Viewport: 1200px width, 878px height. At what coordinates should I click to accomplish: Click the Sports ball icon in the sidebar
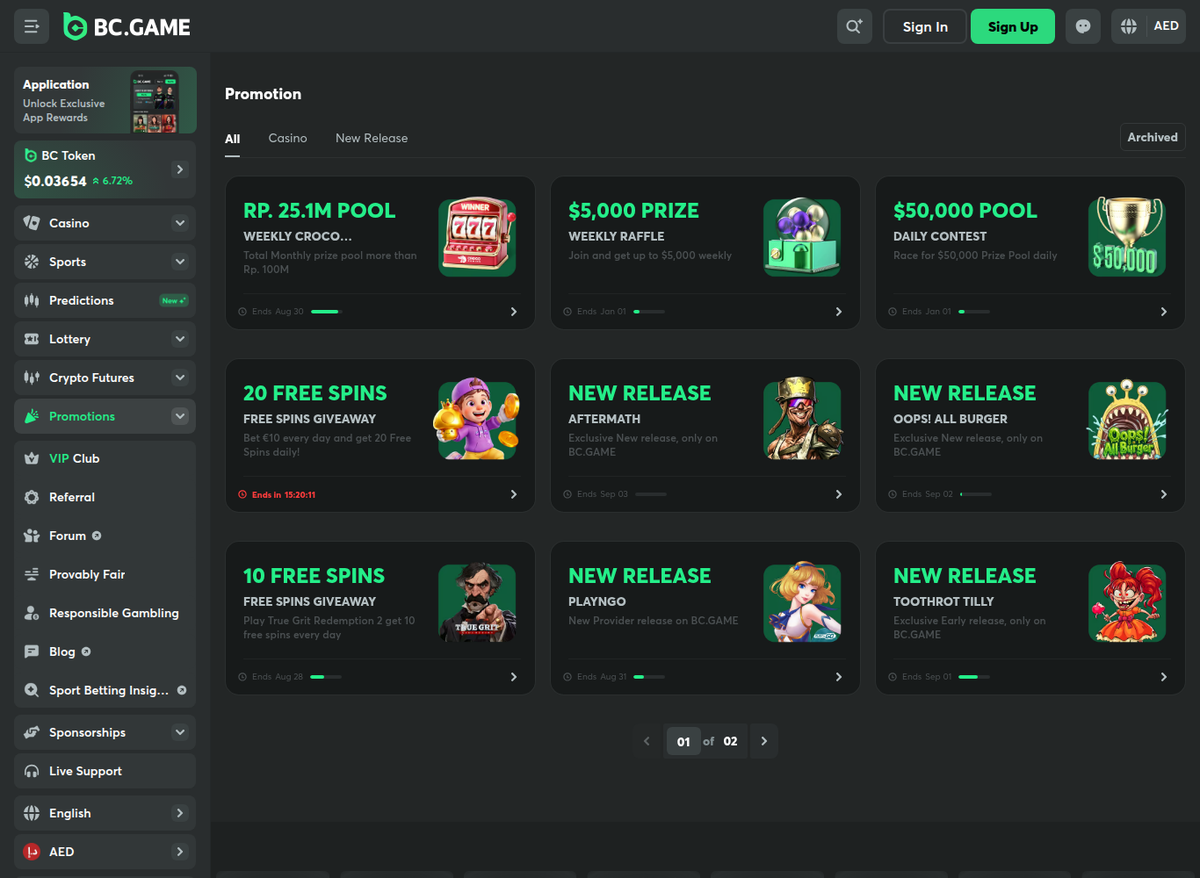click(x=31, y=262)
